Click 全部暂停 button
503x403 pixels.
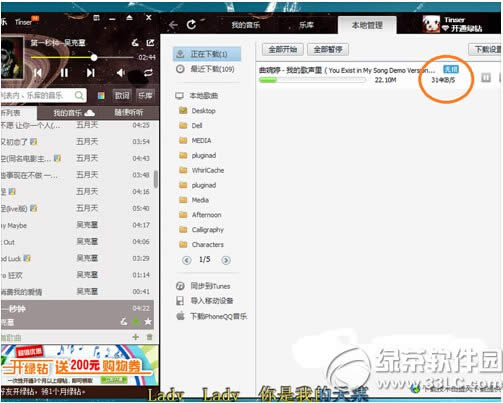(328, 50)
